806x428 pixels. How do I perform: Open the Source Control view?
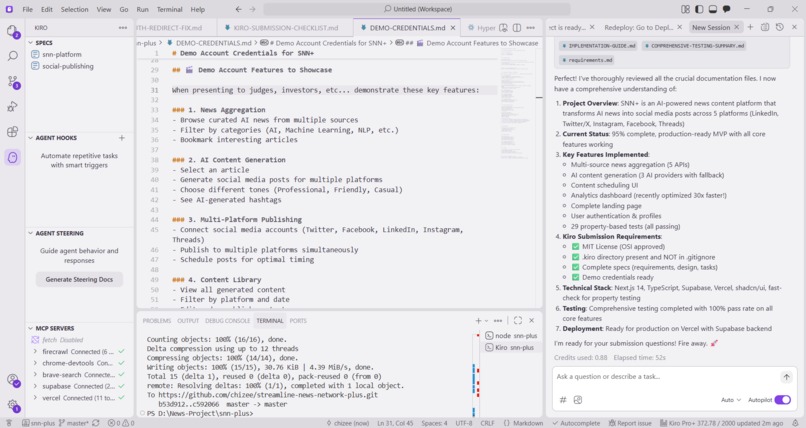12,81
